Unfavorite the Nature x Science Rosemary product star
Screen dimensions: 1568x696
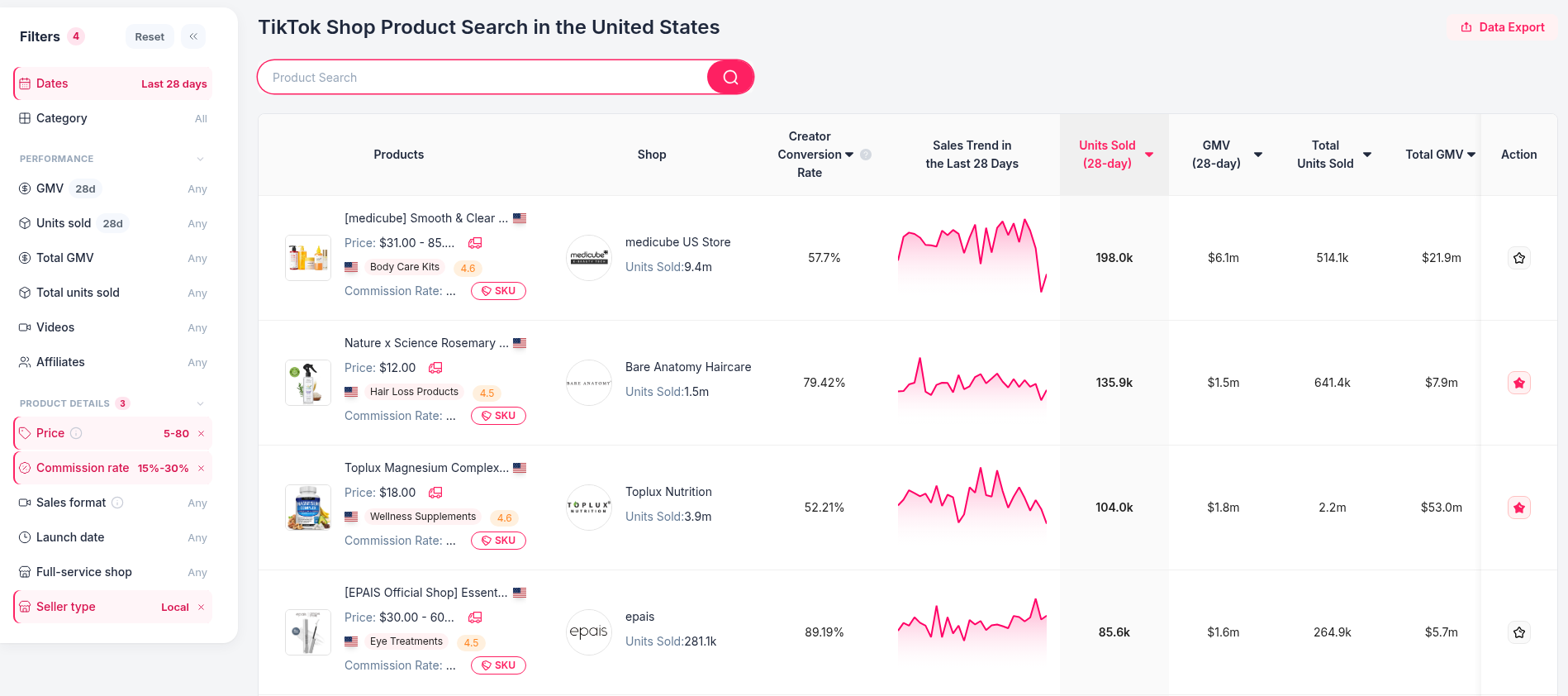tap(1518, 383)
